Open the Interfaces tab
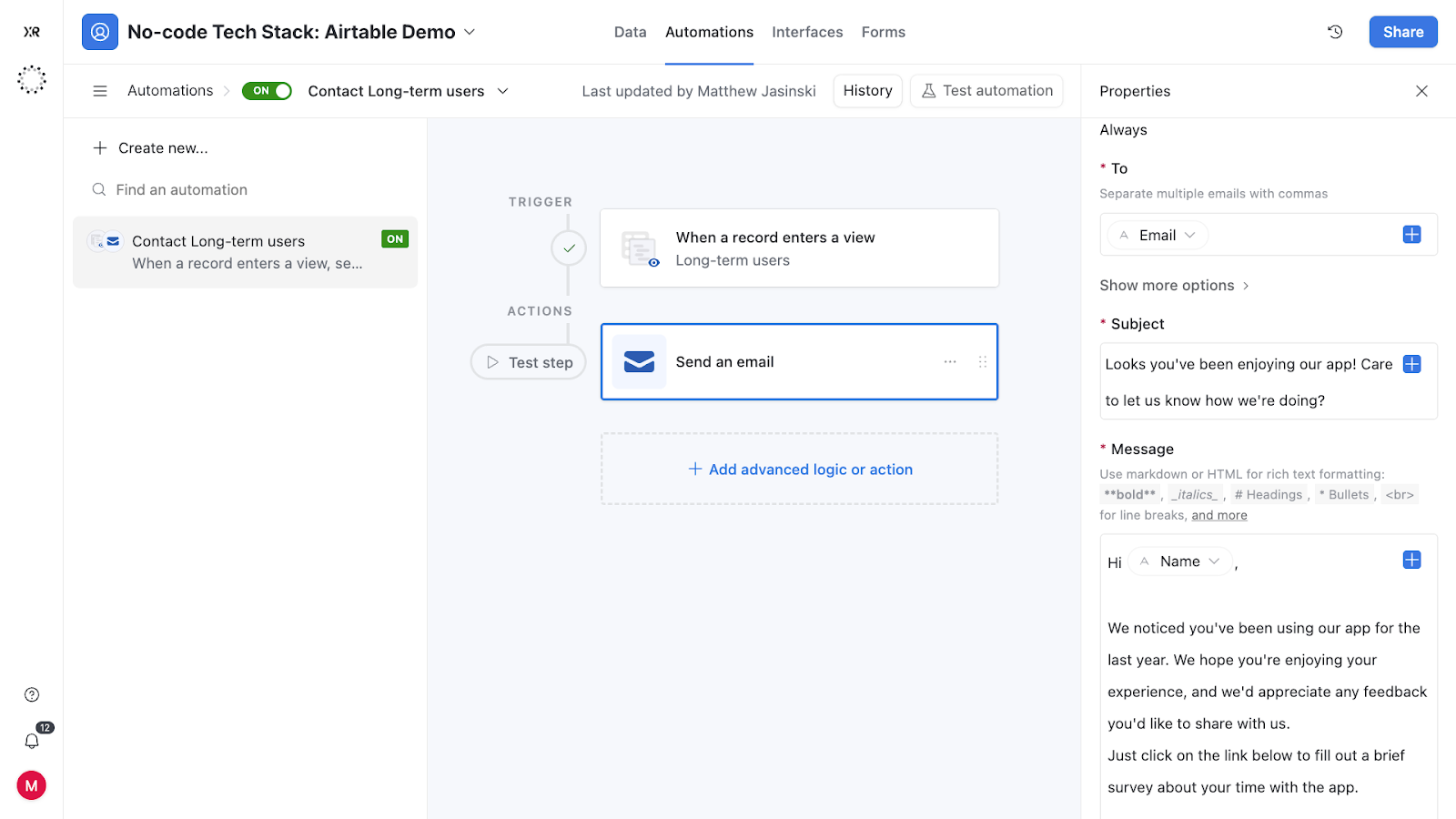 click(807, 32)
